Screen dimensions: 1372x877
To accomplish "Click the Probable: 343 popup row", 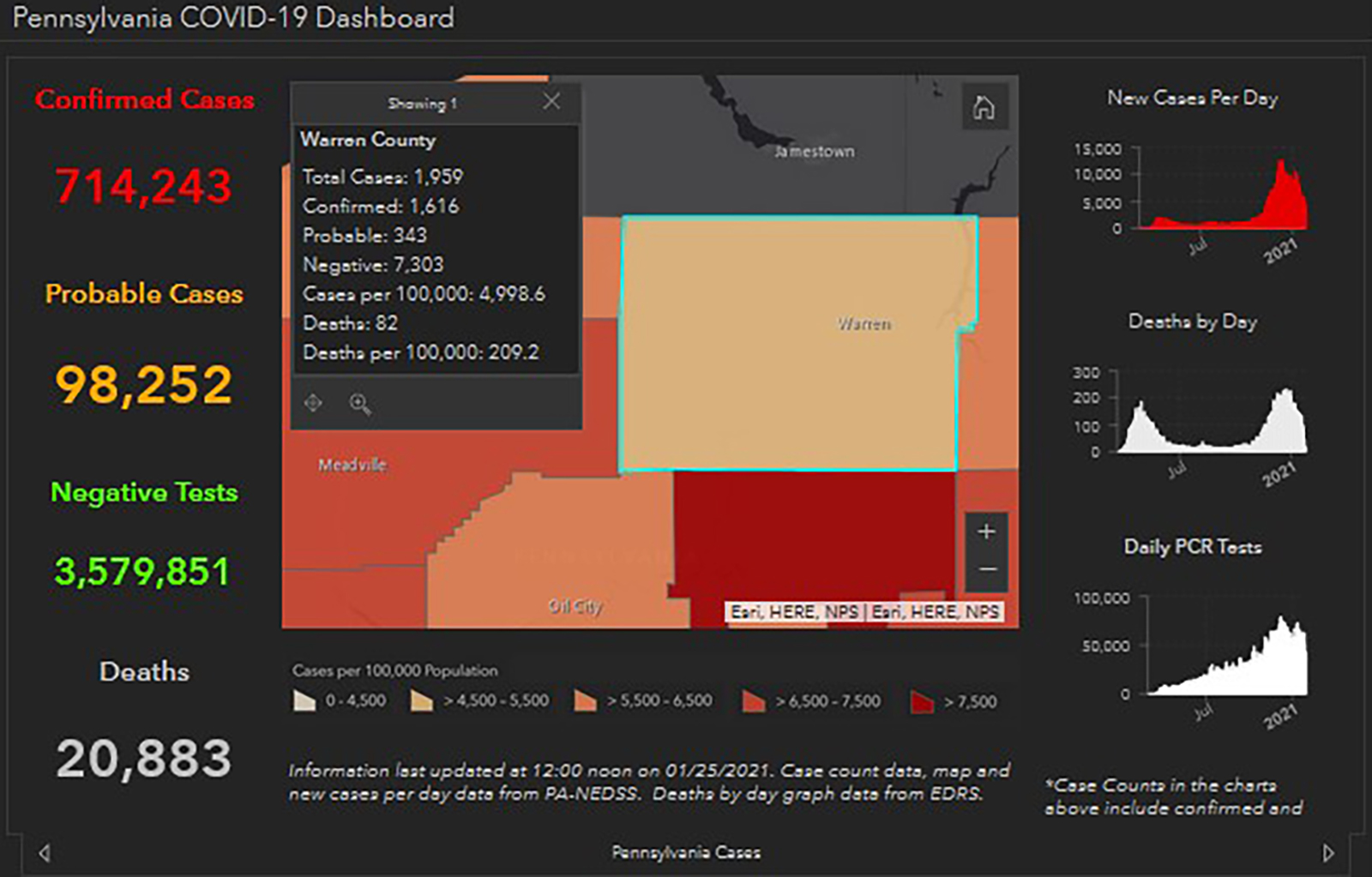I will coord(364,235).
